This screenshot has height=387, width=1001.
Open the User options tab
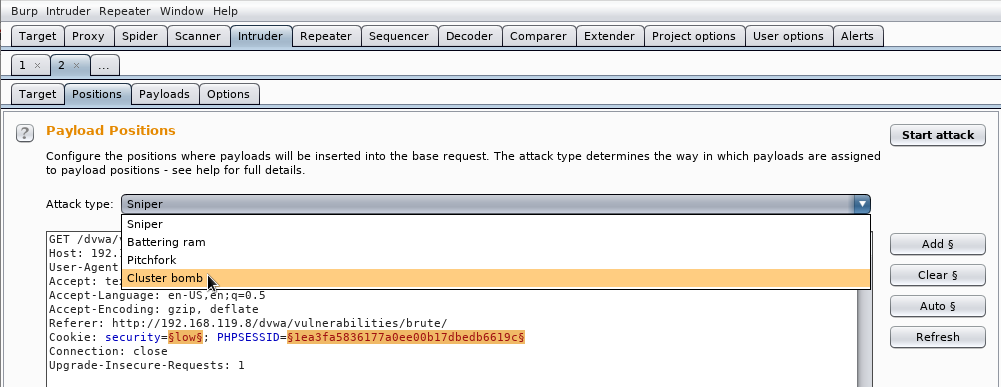788,36
